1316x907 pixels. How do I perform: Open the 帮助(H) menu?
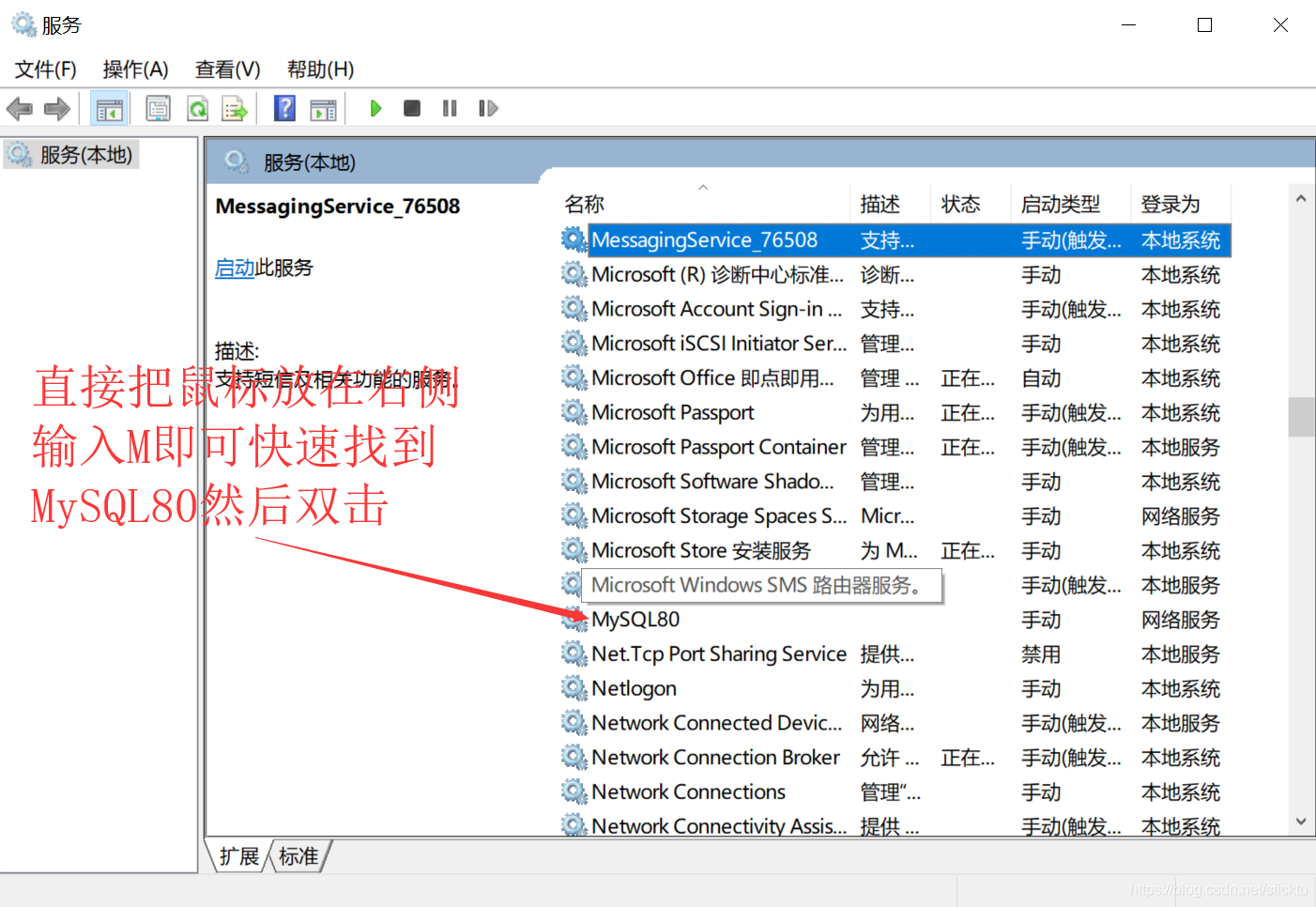(x=320, y=69)
